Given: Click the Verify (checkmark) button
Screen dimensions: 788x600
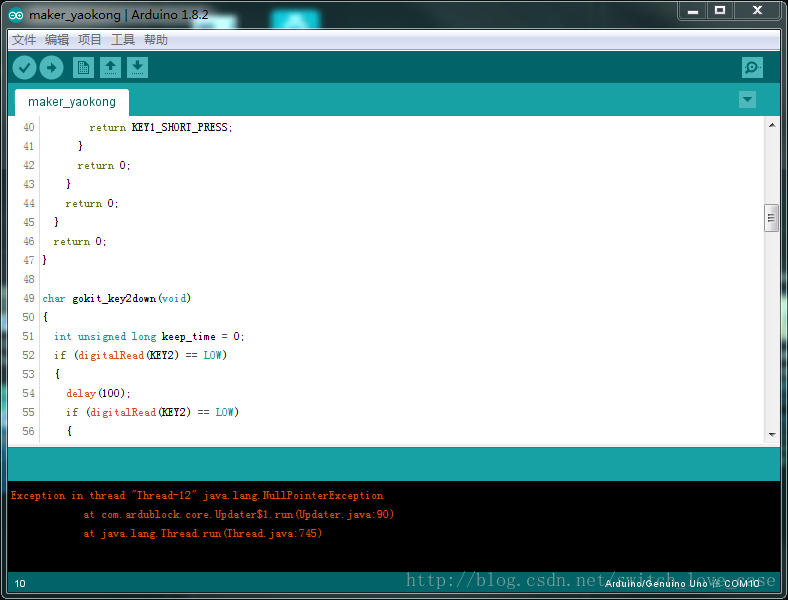Looking at the screenshot, I should click(x=24, y=67).
